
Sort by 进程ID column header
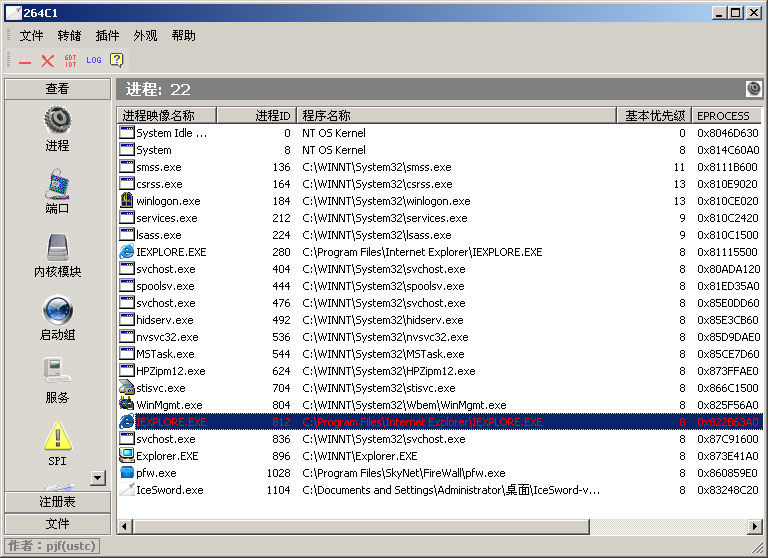pos(256,116)
